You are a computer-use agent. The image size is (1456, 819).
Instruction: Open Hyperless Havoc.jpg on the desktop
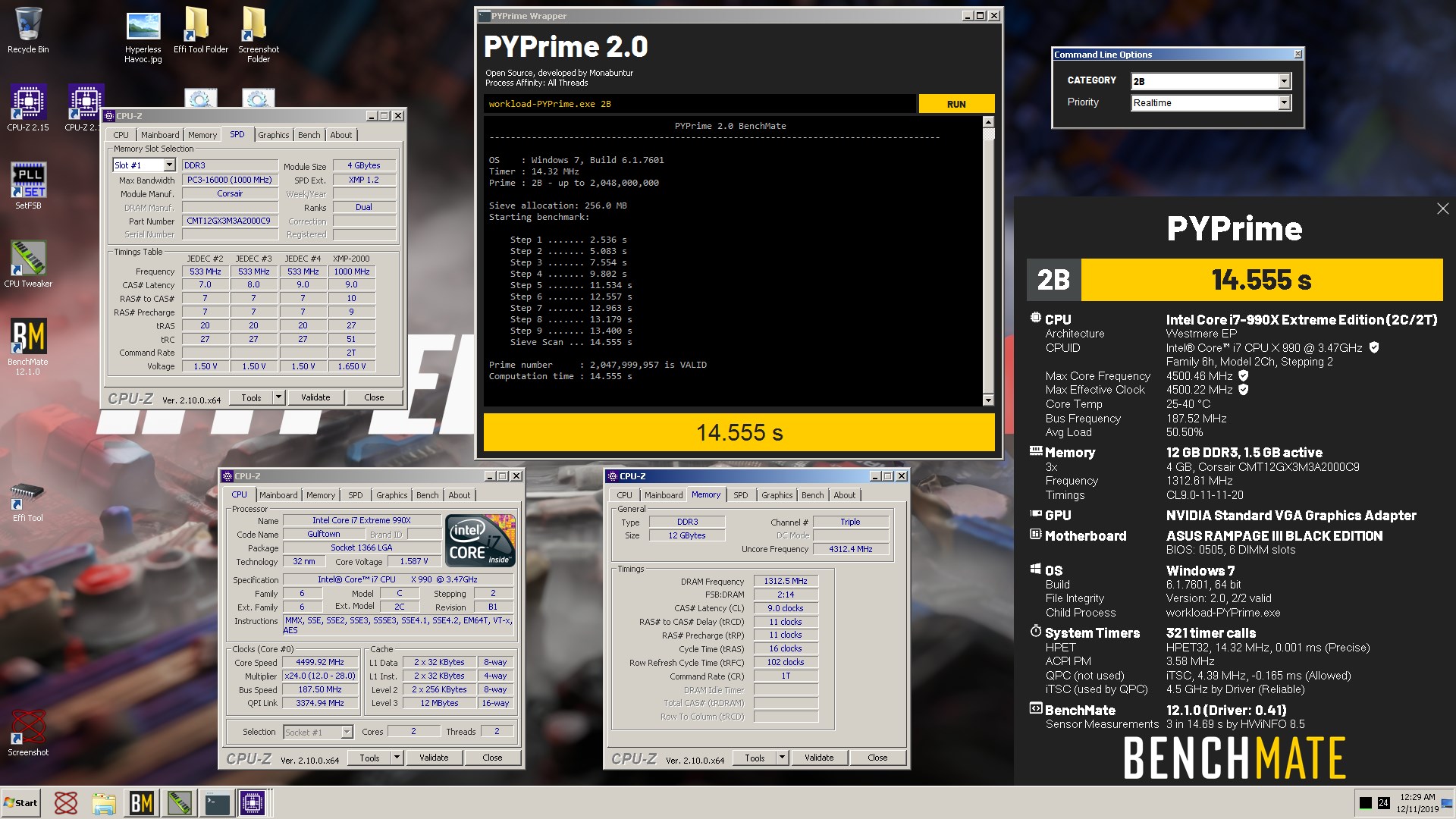143,36
